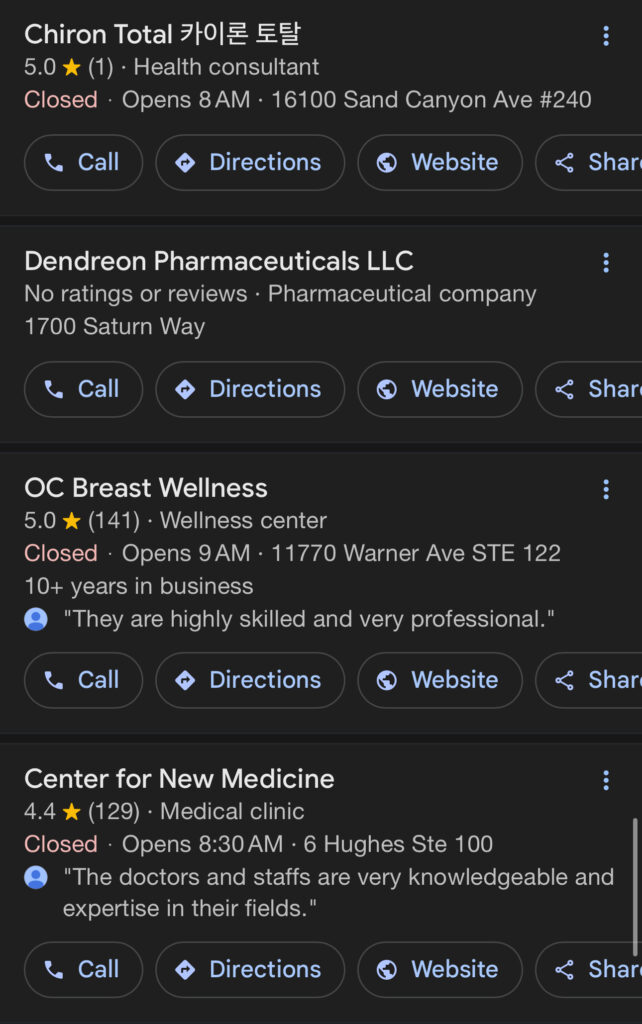This screenshot has height=1024, width=642.
Task: Open three-dot menu for Dendreon Pharmaceuticals LLC
Action: point(605,263)
